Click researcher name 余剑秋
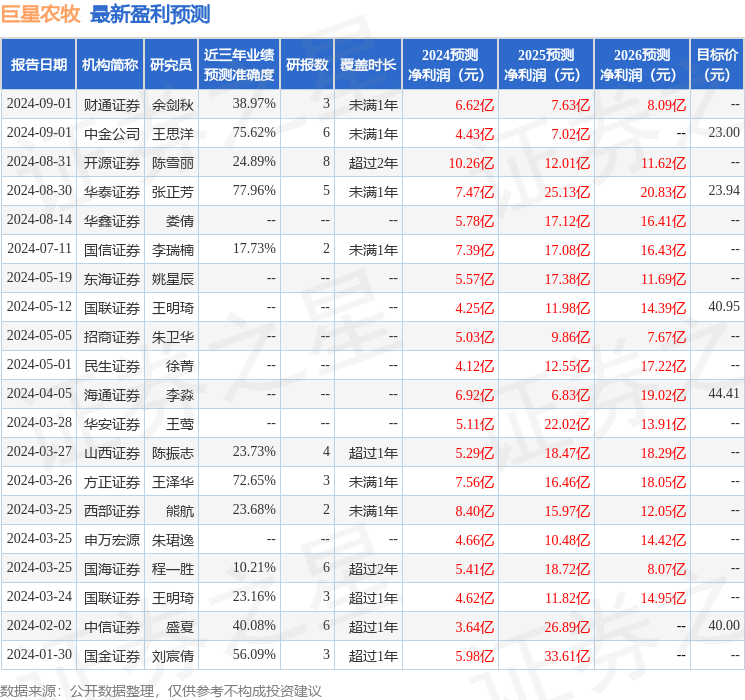This screenshot has height=700, width=745. pyautogui.click(x=173, y=105)
